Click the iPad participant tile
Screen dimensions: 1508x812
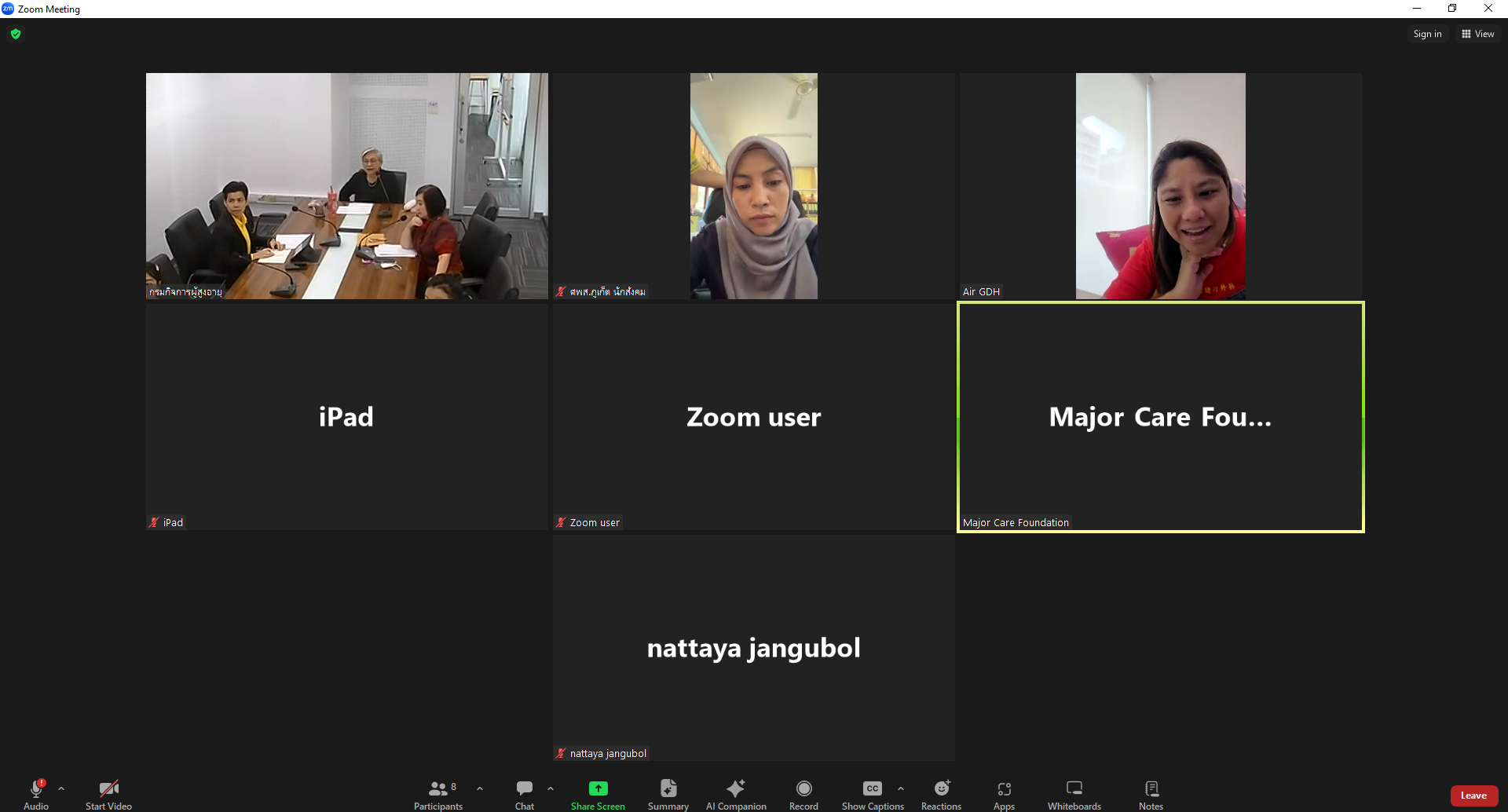point(347,417)
